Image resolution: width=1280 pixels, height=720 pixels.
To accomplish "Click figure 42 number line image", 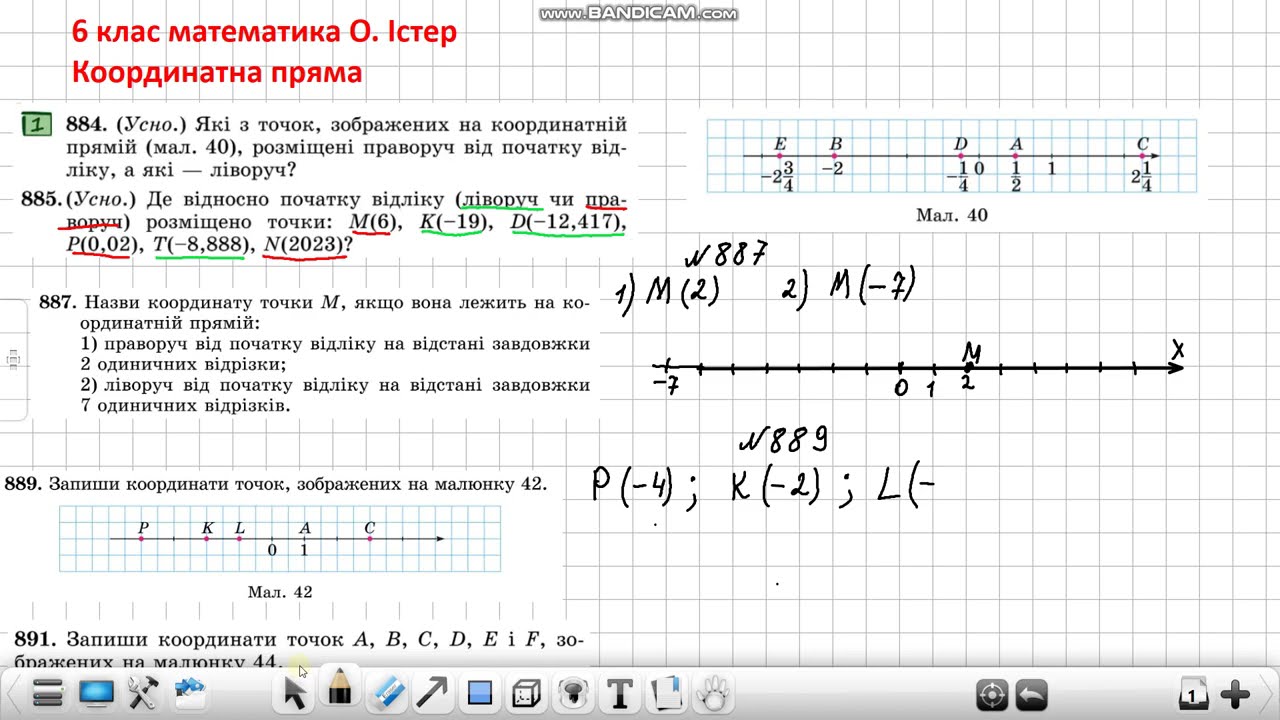I will 280,539.
